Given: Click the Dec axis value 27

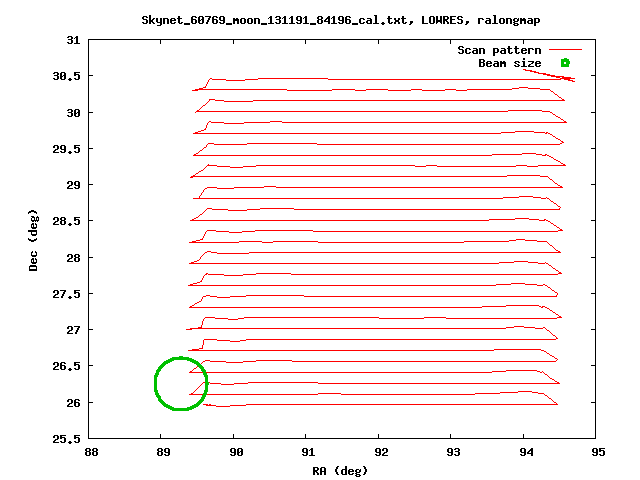Looking at the screenshot, I should [73, 330].
